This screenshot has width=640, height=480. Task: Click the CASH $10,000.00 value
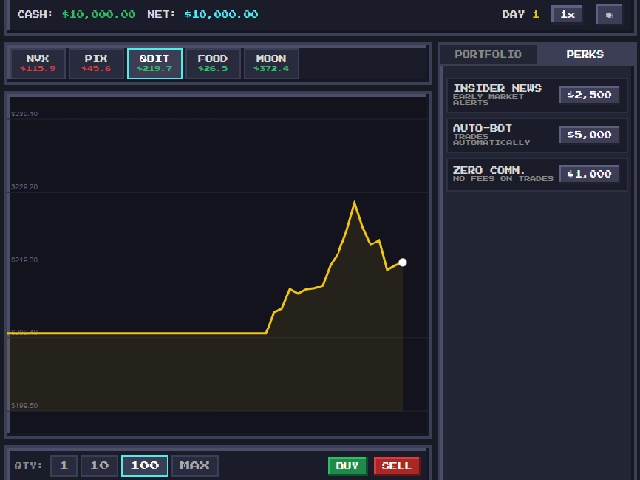click(98, 14)
